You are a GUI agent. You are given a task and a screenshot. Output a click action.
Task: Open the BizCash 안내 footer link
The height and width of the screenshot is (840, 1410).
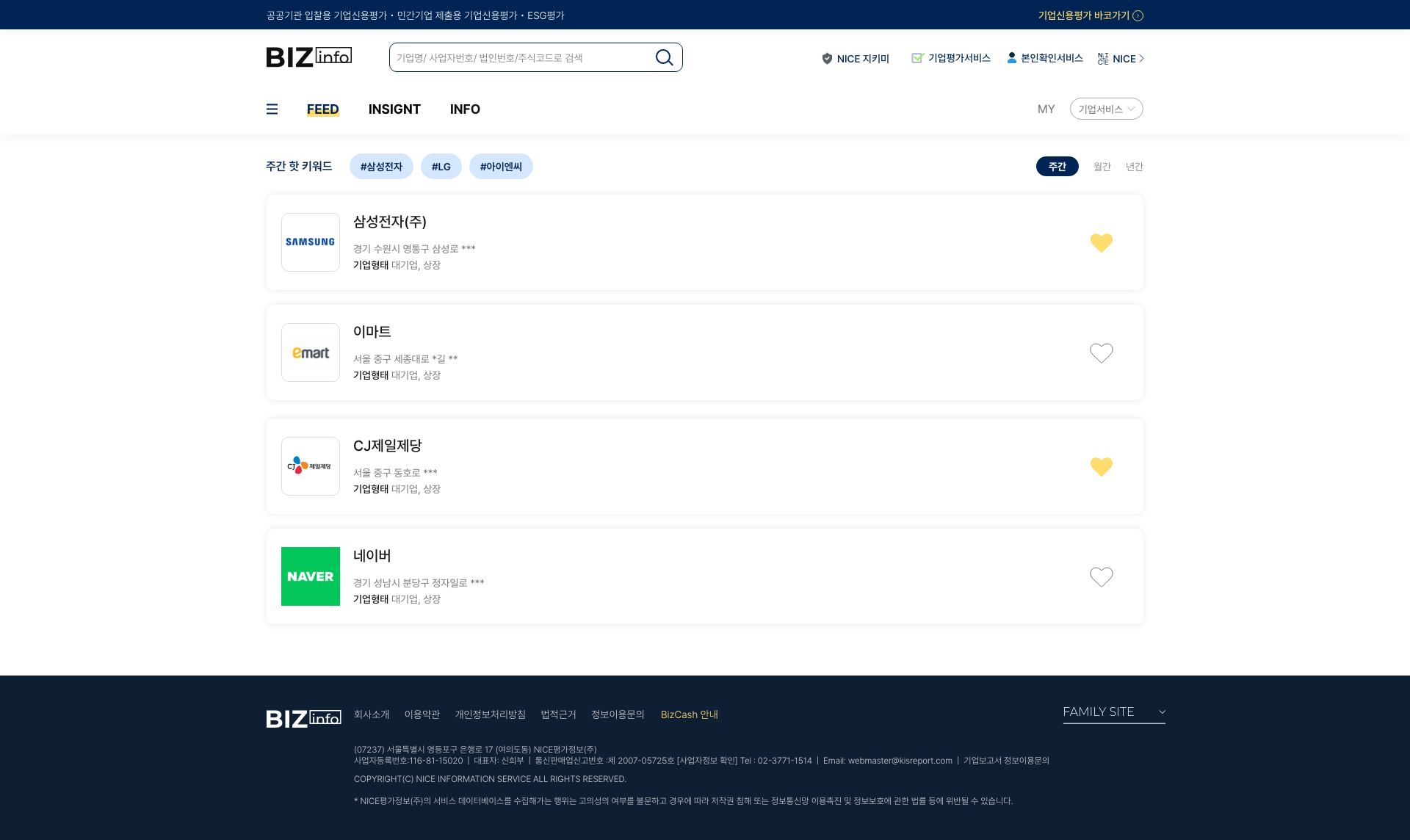(x=690, y=714)
